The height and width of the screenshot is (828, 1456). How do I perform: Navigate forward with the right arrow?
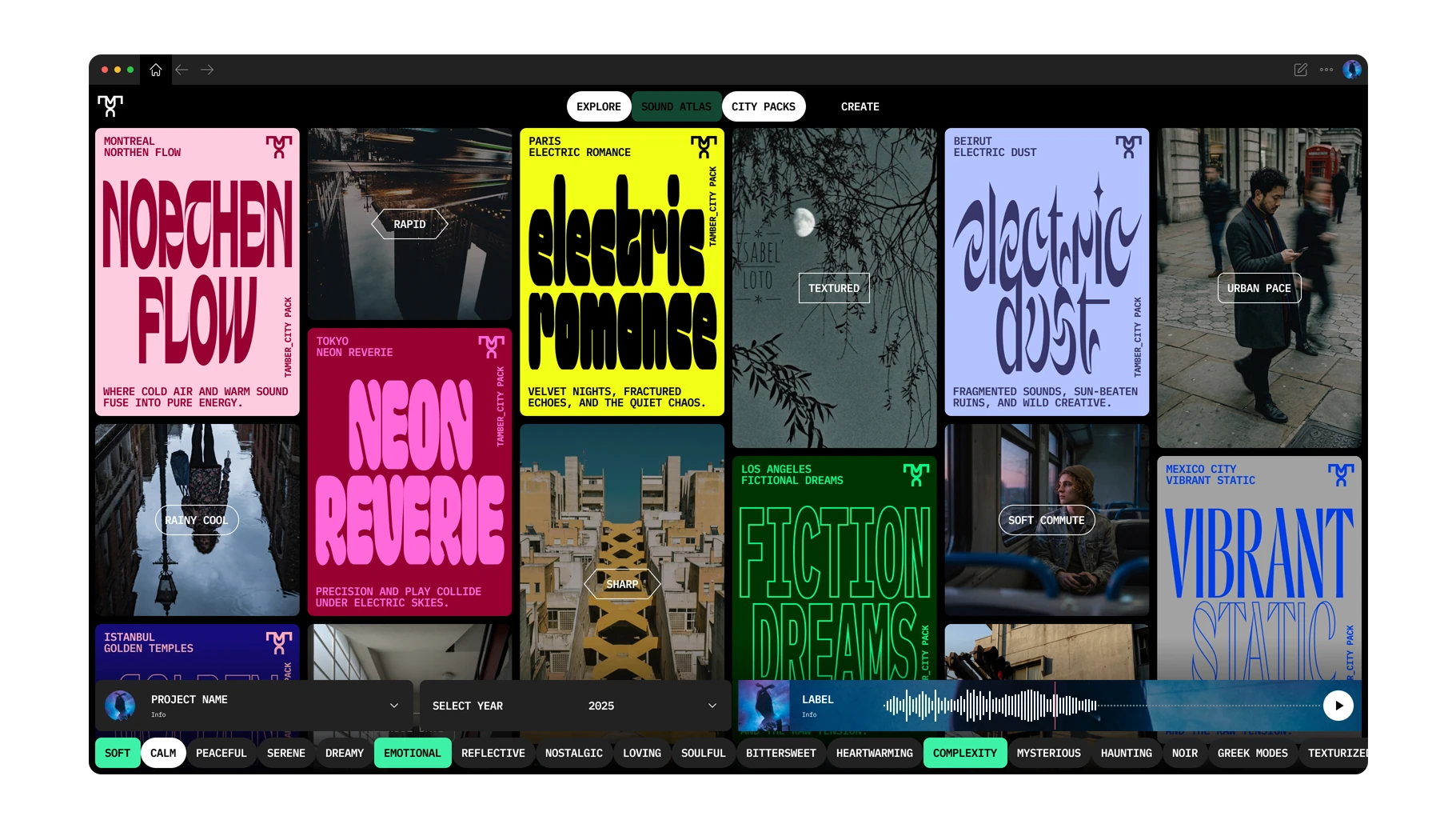pos(207,70)
